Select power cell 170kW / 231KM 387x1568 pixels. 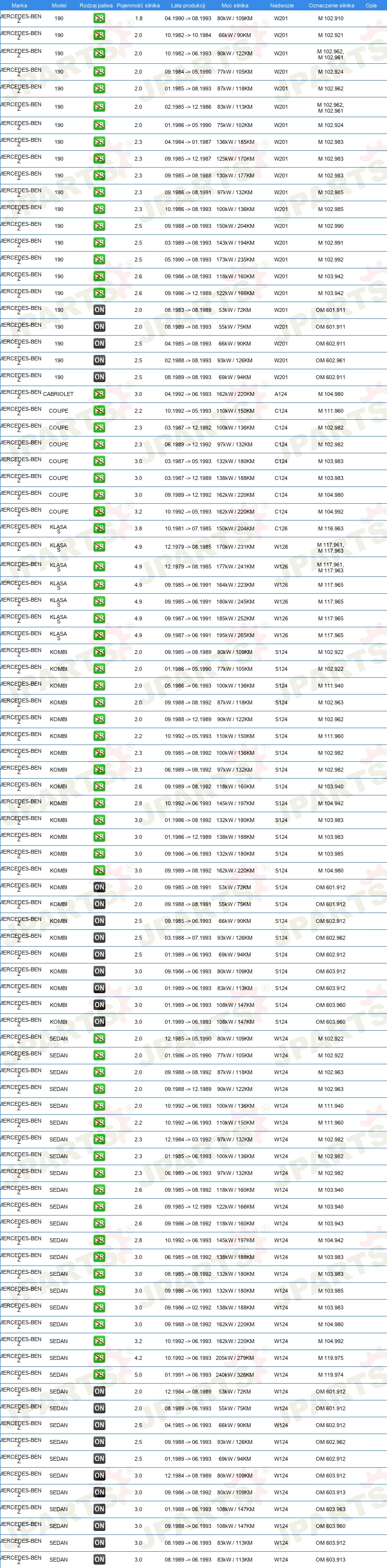(235, 547)
